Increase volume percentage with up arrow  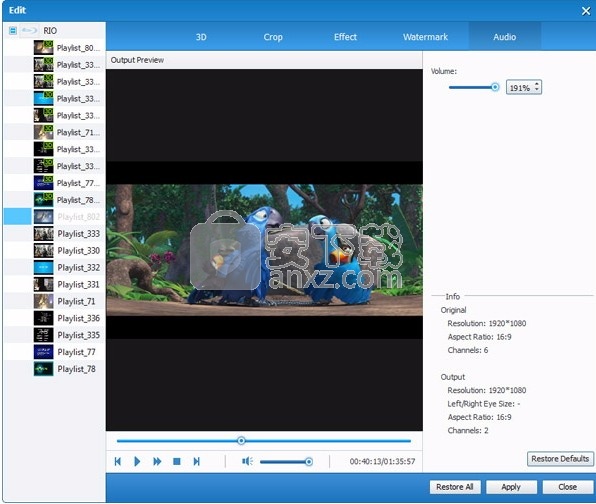[537, 84]
